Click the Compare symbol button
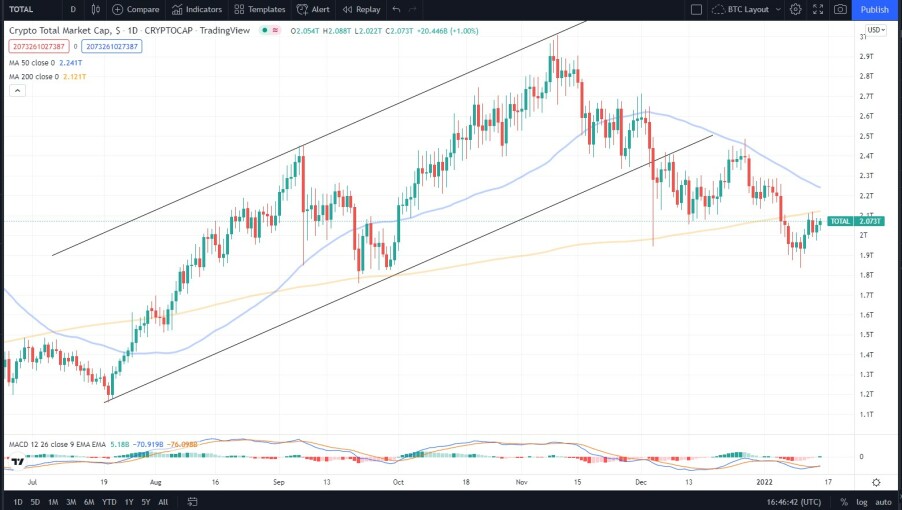 coord(136,9)
